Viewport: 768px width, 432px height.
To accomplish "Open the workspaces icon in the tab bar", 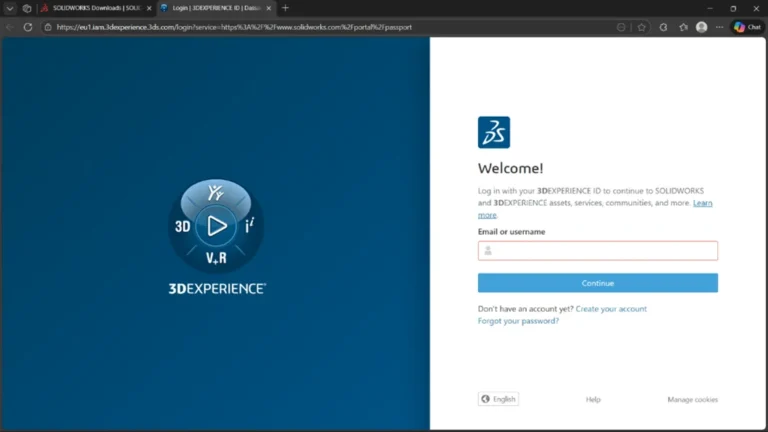I will coord(27,8).
